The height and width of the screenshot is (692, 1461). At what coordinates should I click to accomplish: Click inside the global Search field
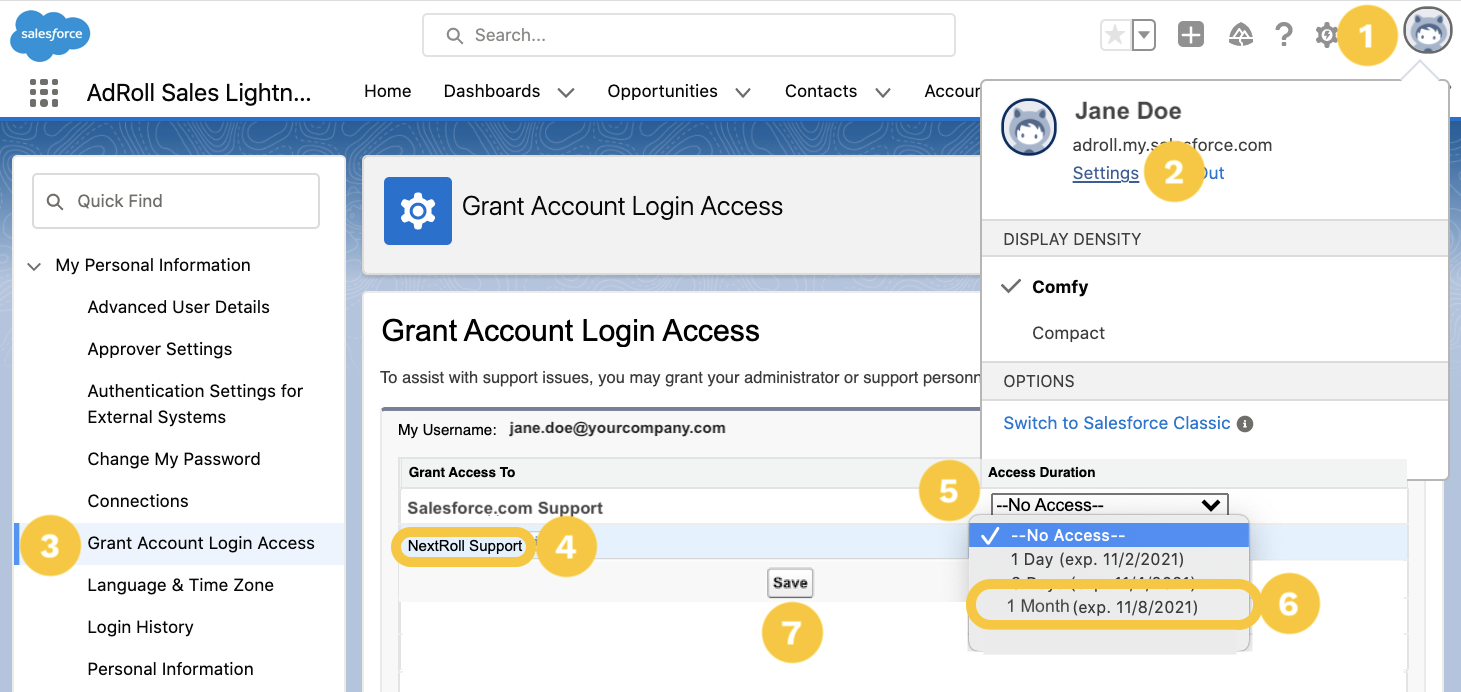coord(688,34)
